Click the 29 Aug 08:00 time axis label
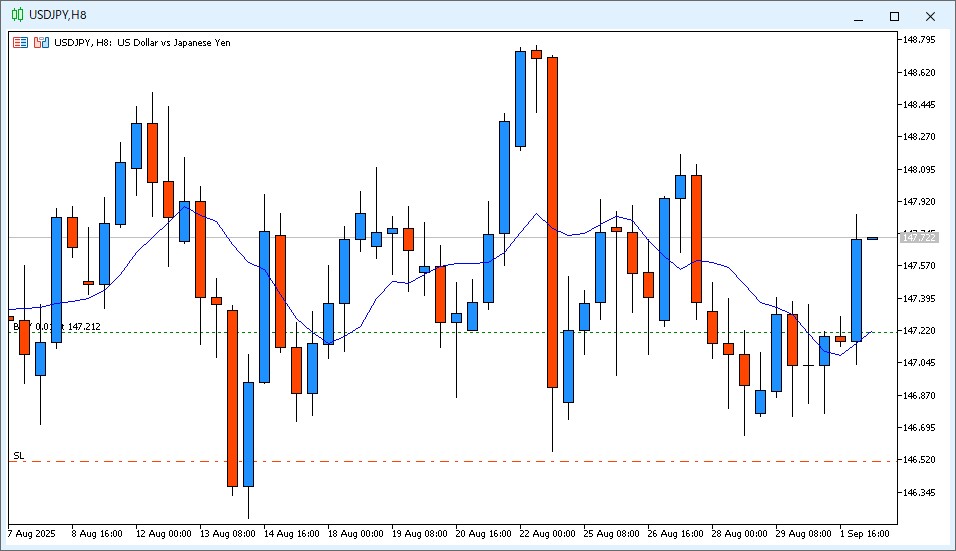The width and height of the screenshot is (956, 551). [804, 534]
